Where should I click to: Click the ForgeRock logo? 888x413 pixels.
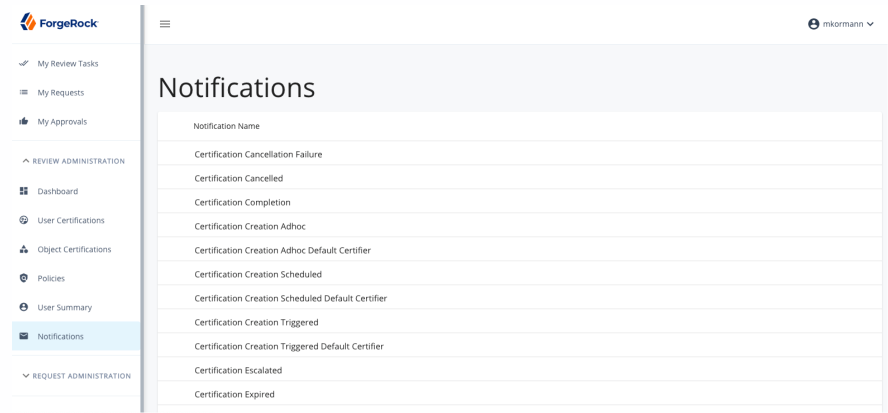59,22
